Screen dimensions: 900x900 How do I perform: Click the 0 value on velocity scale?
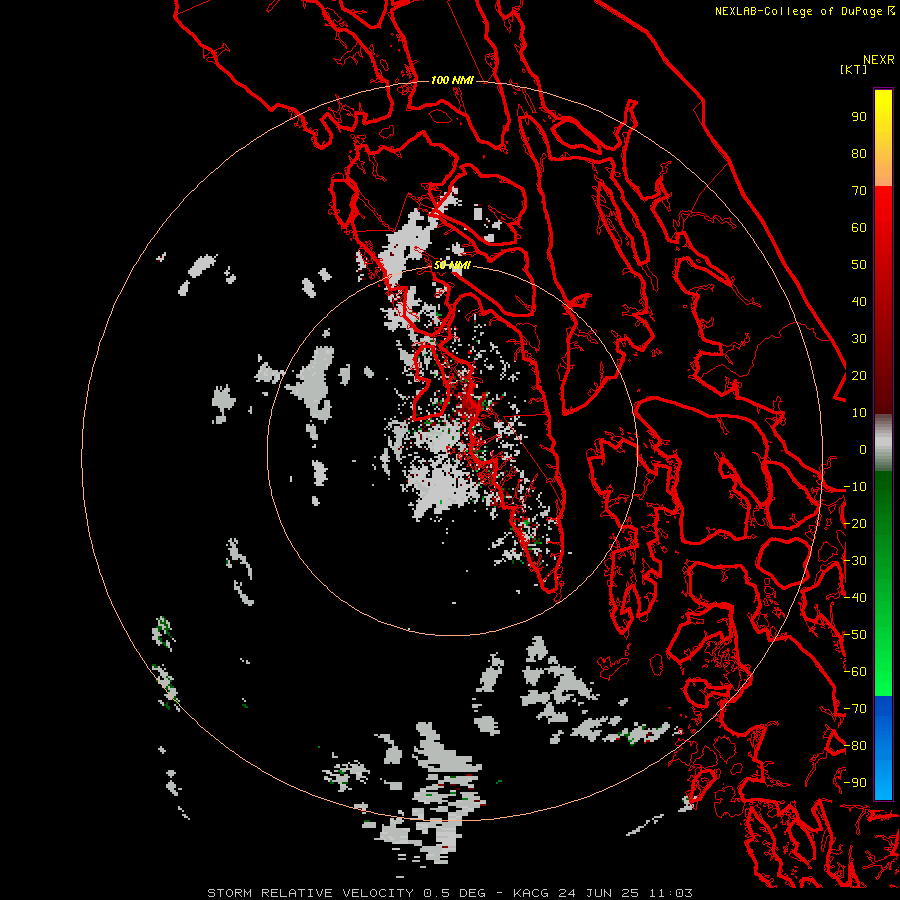coord(863,449)
